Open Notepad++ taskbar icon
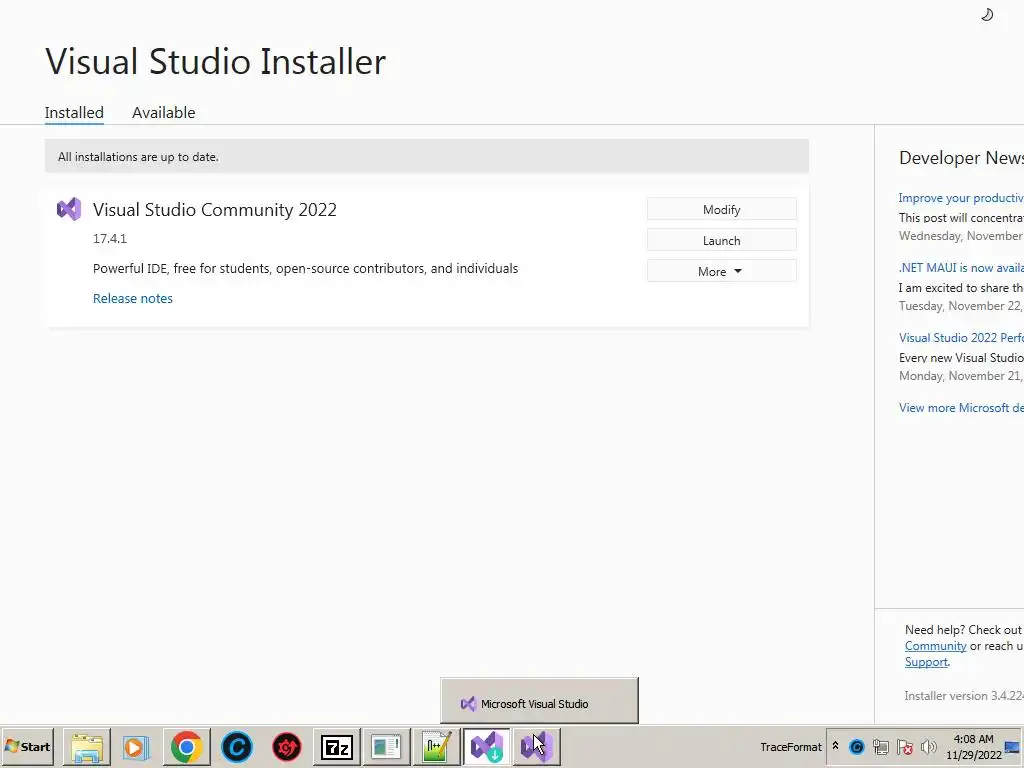This screenshot has width=1024, height=768. click(x=436, y=746)
